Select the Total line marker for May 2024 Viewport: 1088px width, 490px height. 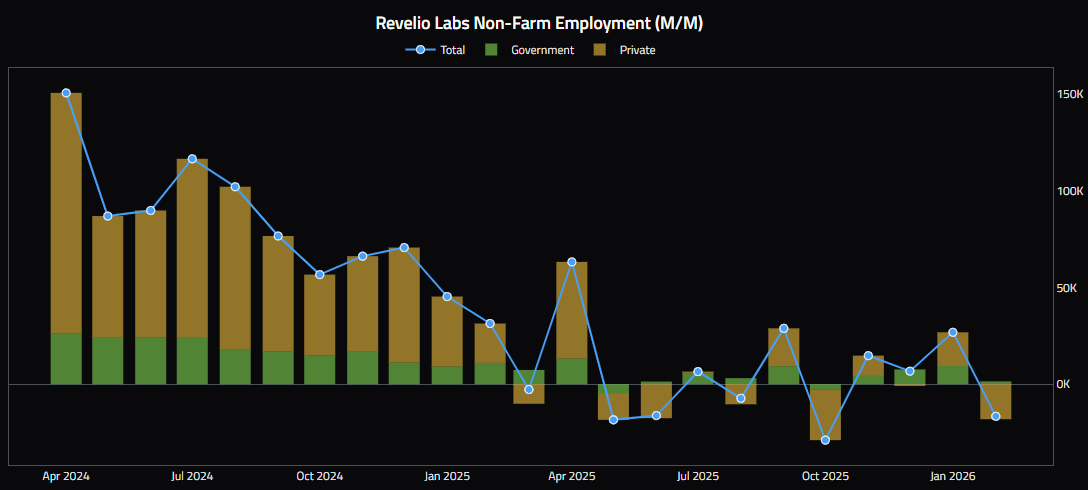point(108,216)
